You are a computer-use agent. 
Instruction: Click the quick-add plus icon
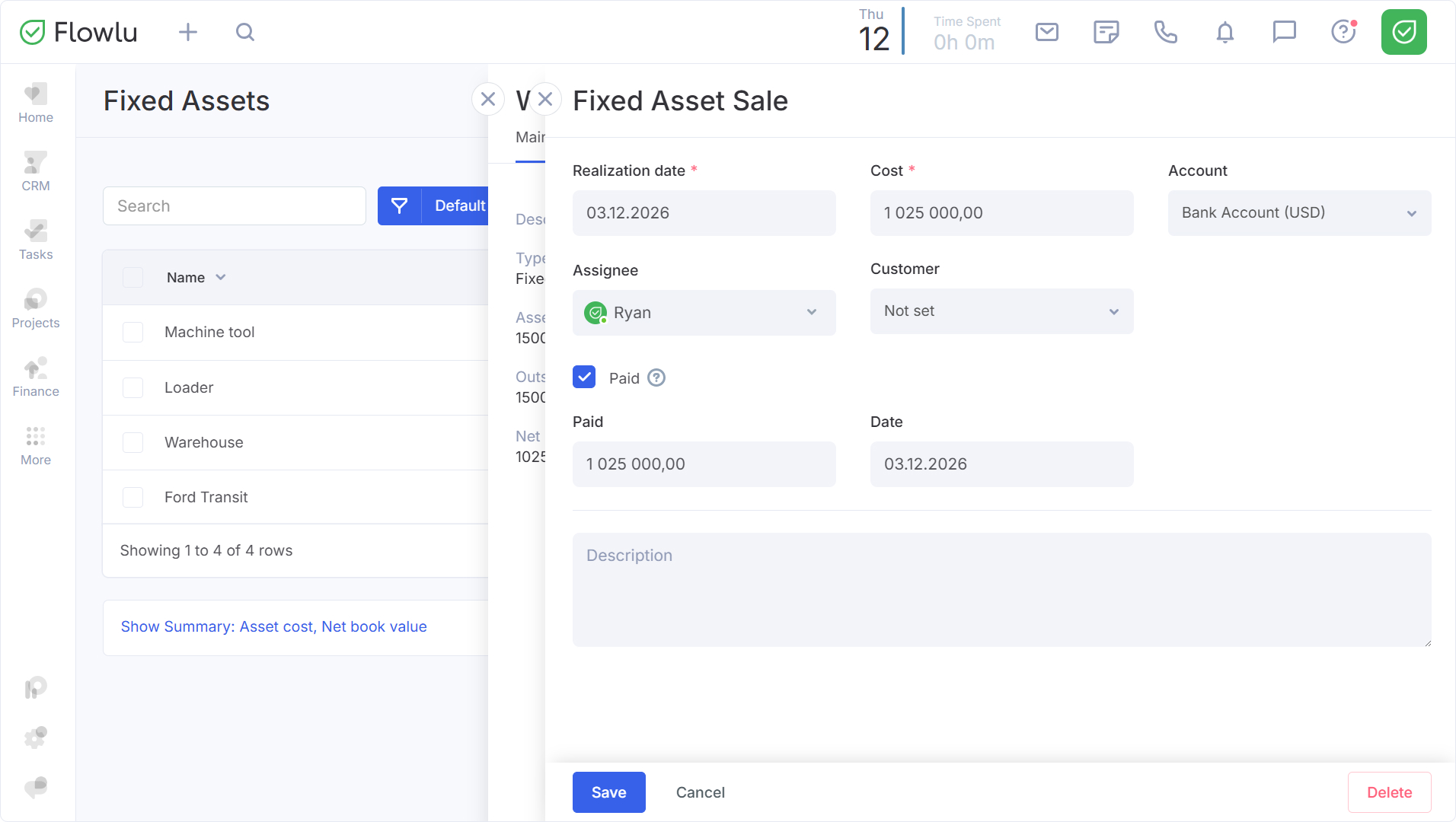click(187, 32)
